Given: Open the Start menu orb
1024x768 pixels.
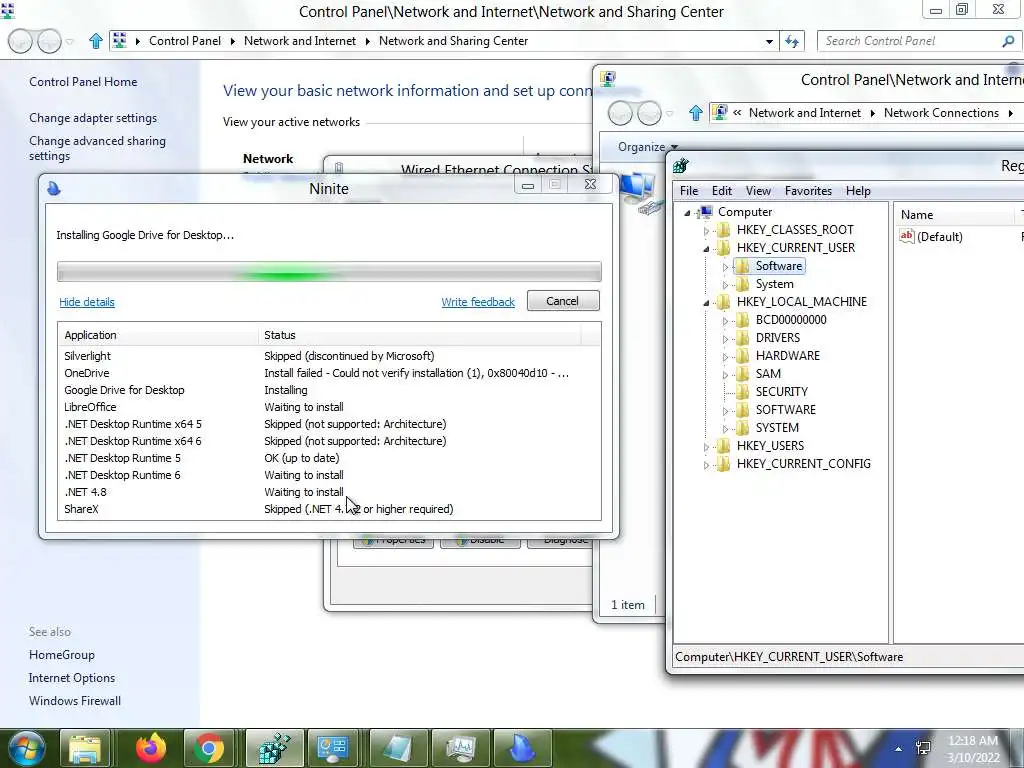Looking at the screenshot, I should pyautogui.click(x=27, y=748).
